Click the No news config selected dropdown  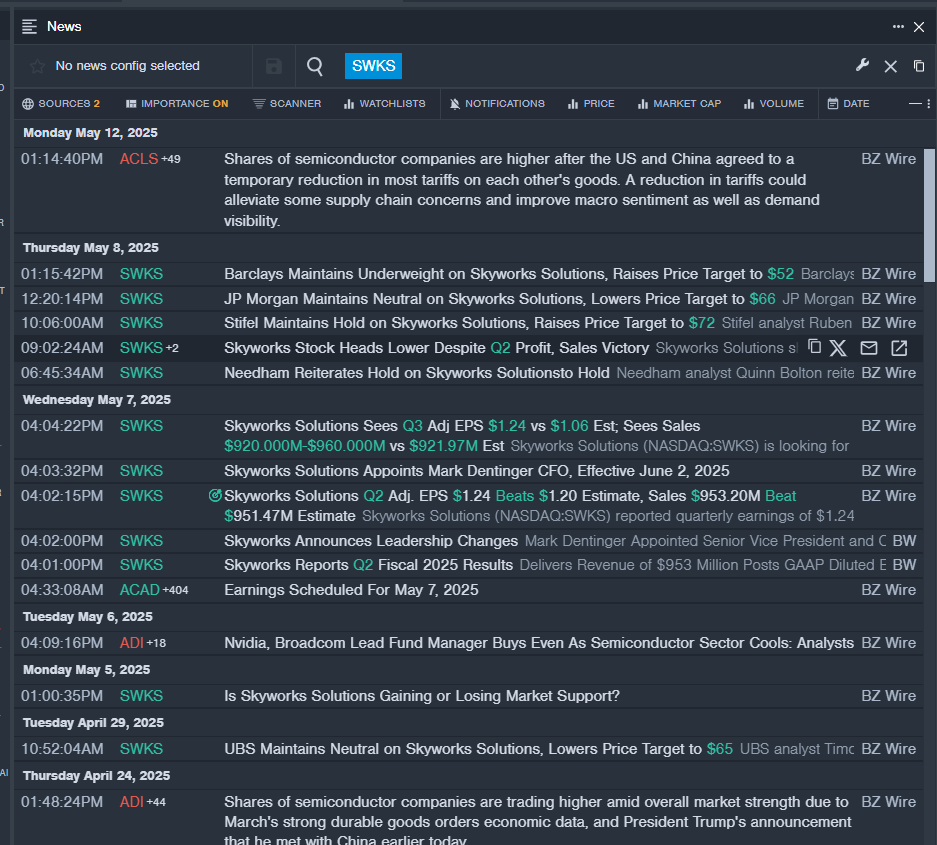click(127, 66)
